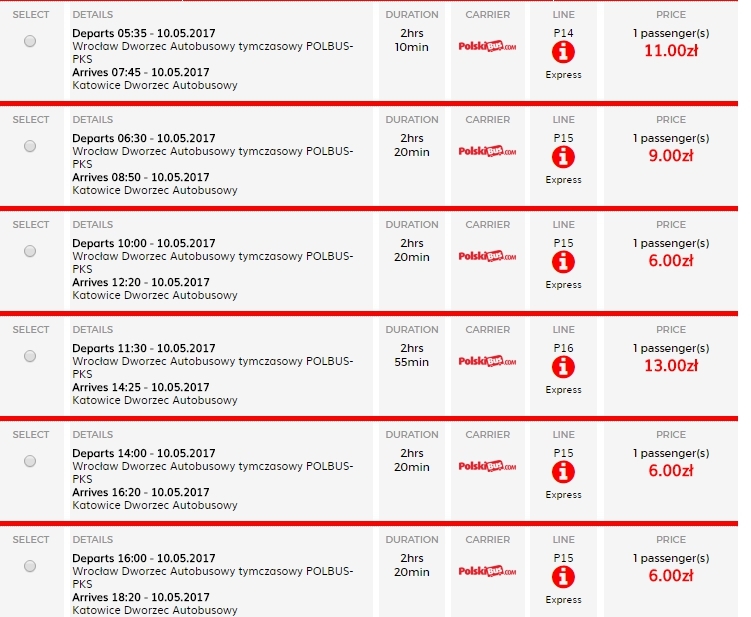Click Departs 10:00 trip details text

coord(144,243)
